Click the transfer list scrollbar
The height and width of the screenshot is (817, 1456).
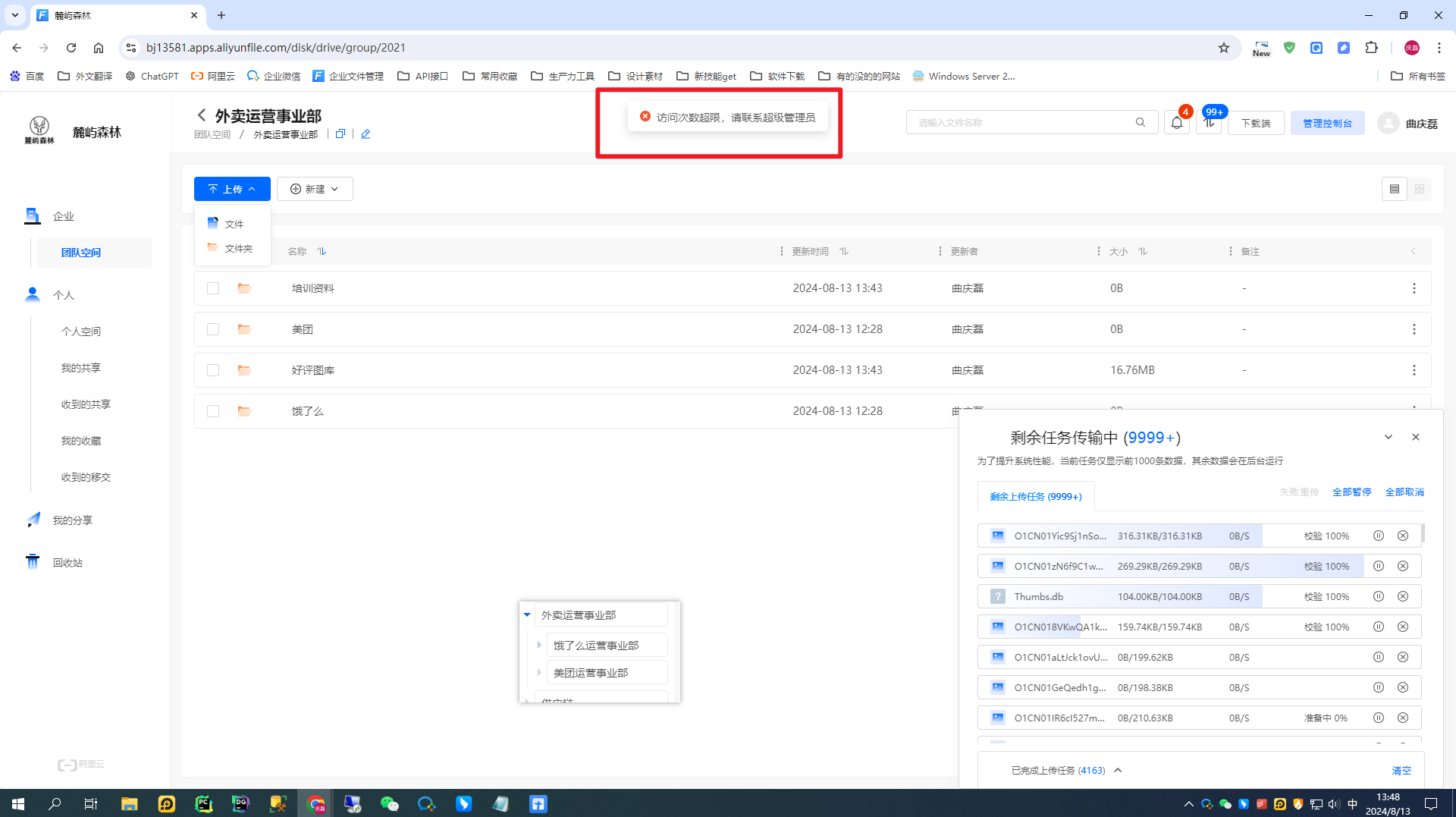[x=1423, y=533]
